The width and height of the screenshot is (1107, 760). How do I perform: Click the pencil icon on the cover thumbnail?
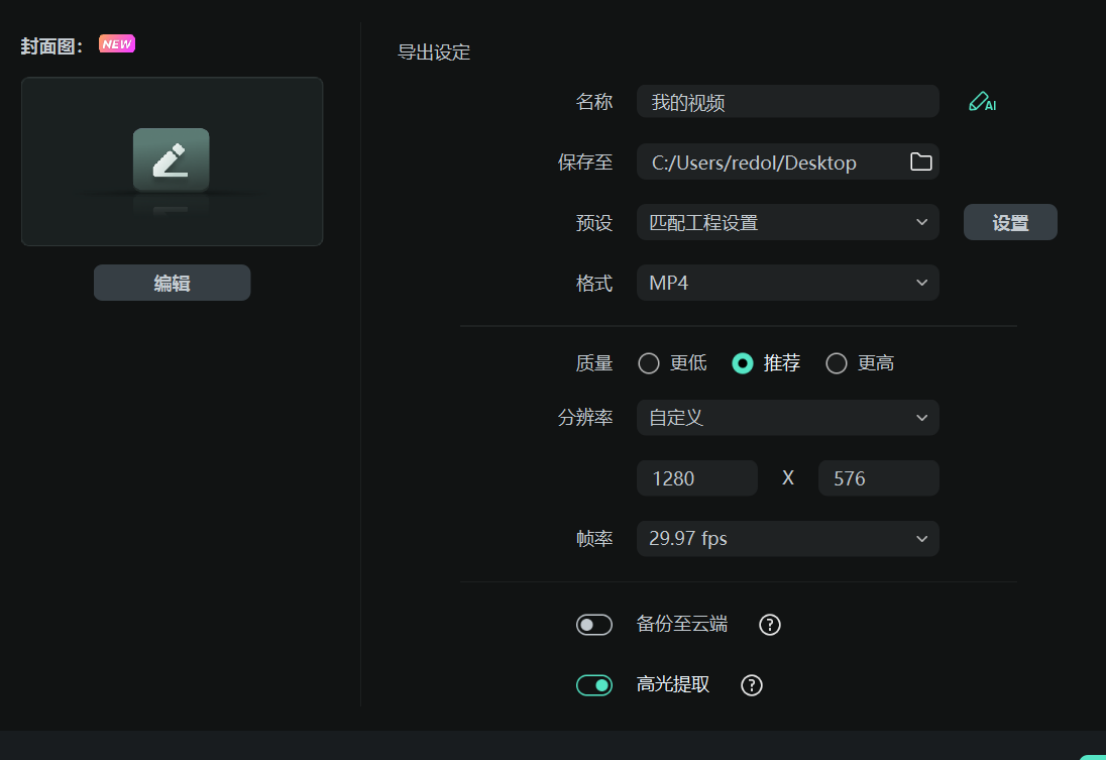pos(171,160)
